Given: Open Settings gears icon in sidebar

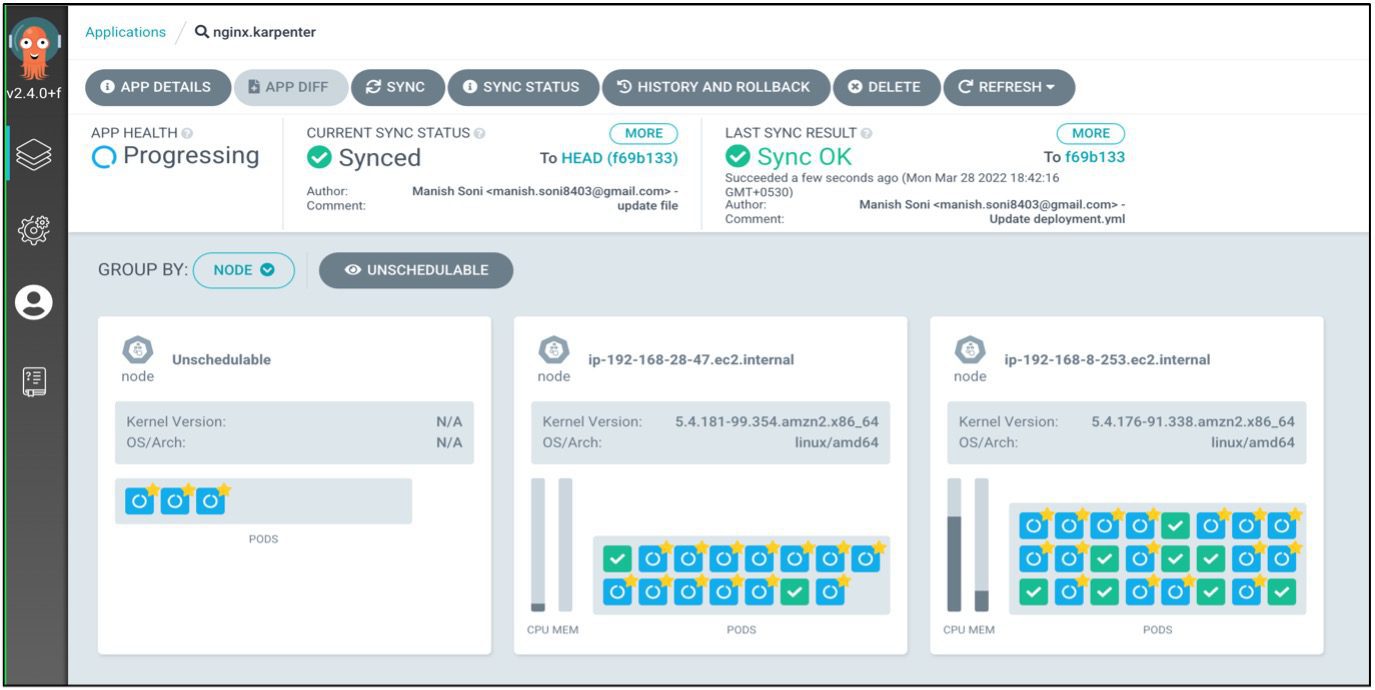Looking at the screenshot, I should pos(34,229).
